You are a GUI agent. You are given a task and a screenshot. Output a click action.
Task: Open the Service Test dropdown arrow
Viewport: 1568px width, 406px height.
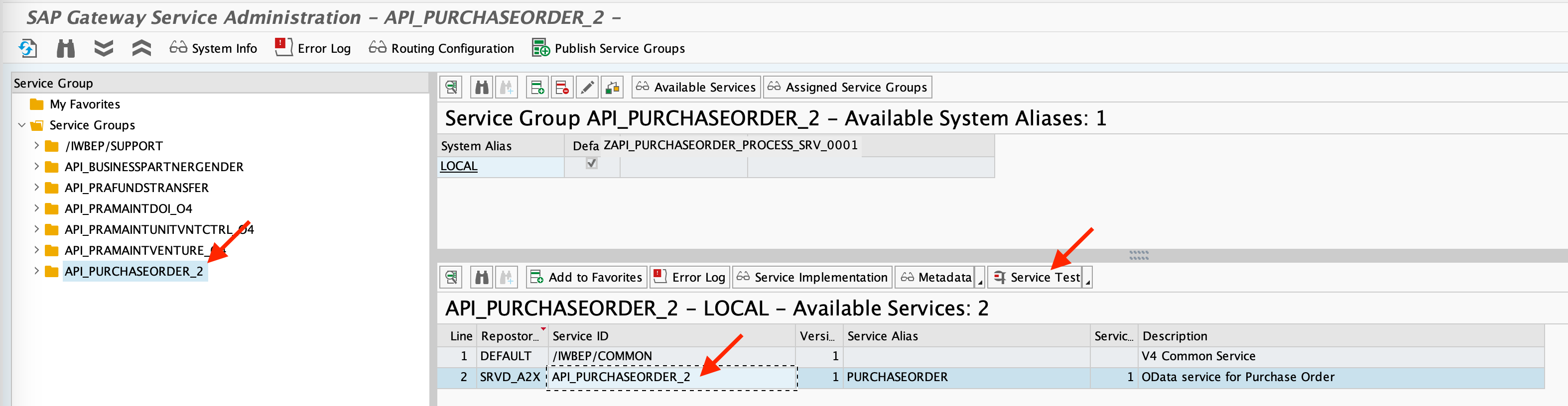click(x=1088, y=279)
